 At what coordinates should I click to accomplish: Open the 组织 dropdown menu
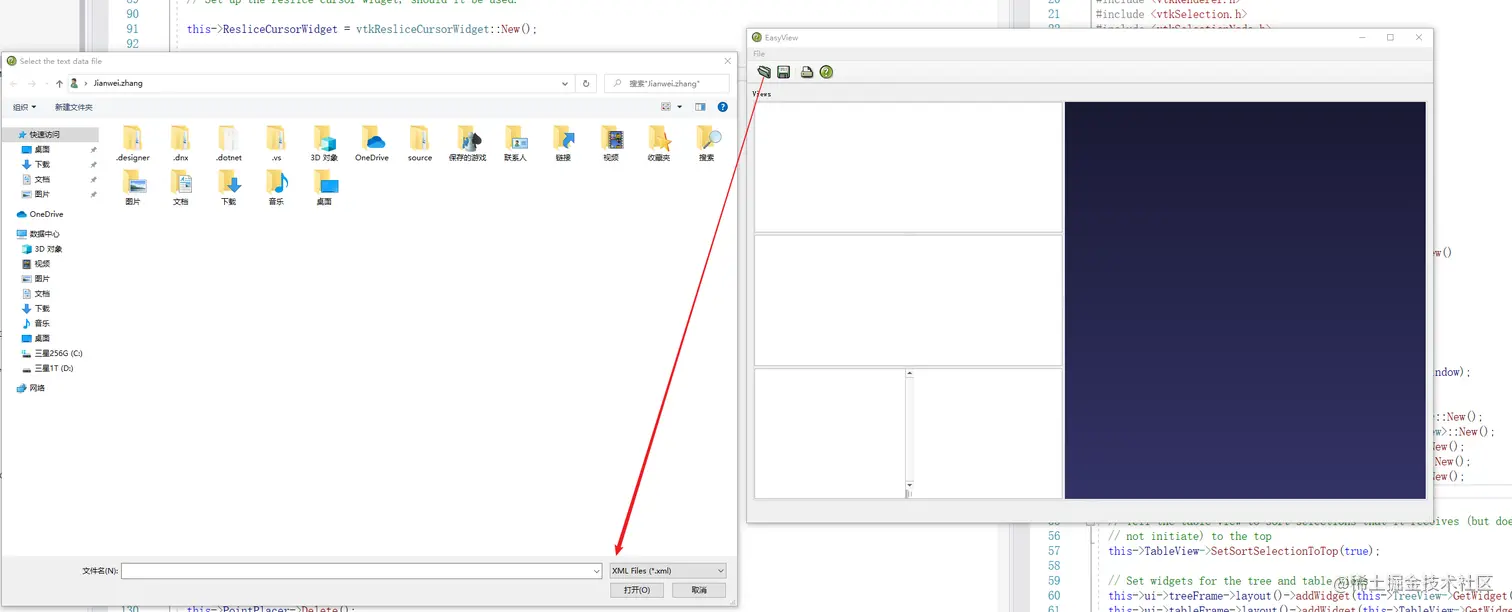tap(24, 107)
